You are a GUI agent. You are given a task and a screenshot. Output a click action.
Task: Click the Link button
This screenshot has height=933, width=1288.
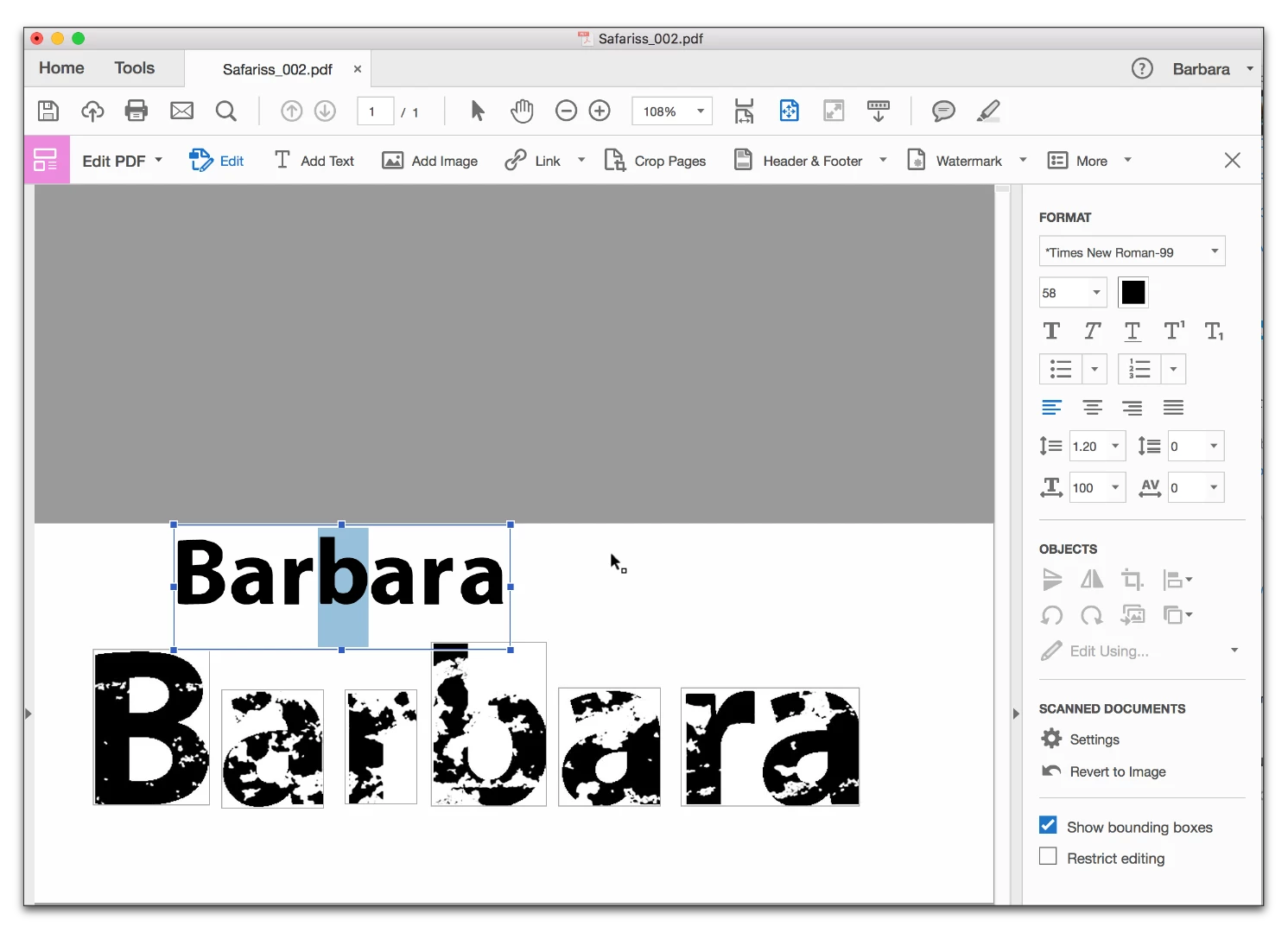pyautogui.click(x=532, y=160)
